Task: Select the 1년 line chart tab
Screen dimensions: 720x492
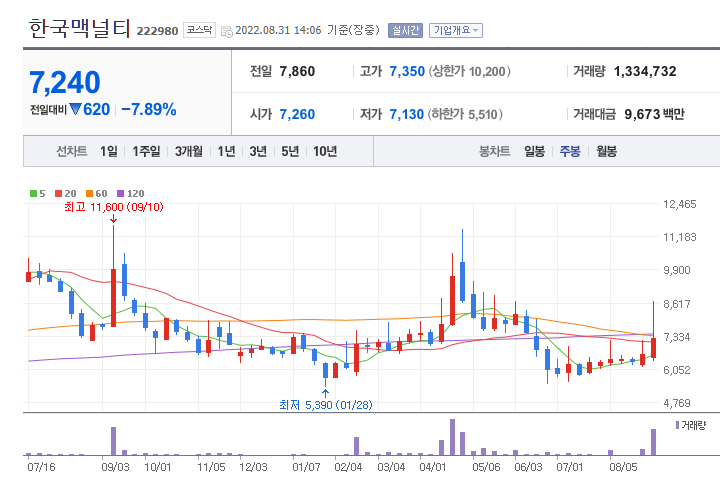Action: click(x=226, y=151)
